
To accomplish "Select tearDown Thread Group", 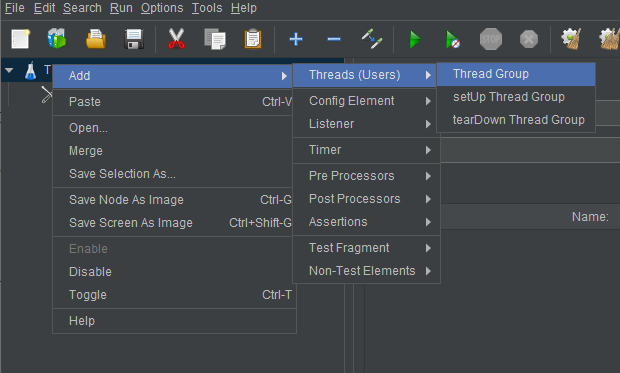I will [x=516, y=120].
